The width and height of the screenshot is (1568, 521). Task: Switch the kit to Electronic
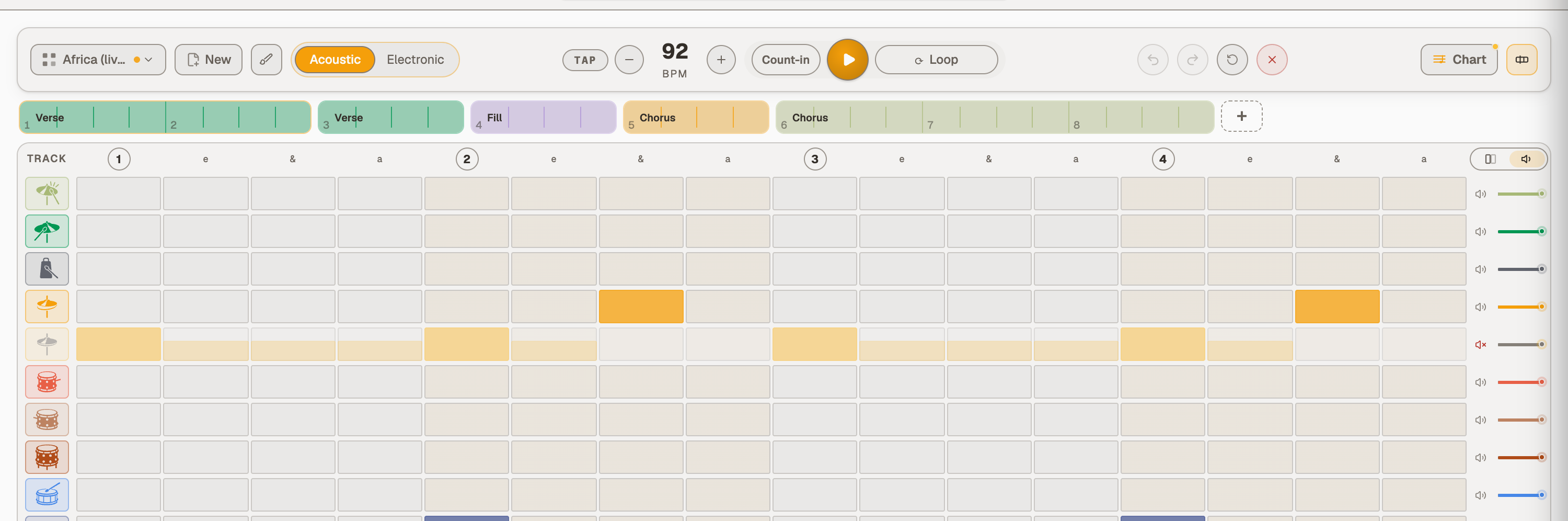pyautogui.click(x=415, y=60)
